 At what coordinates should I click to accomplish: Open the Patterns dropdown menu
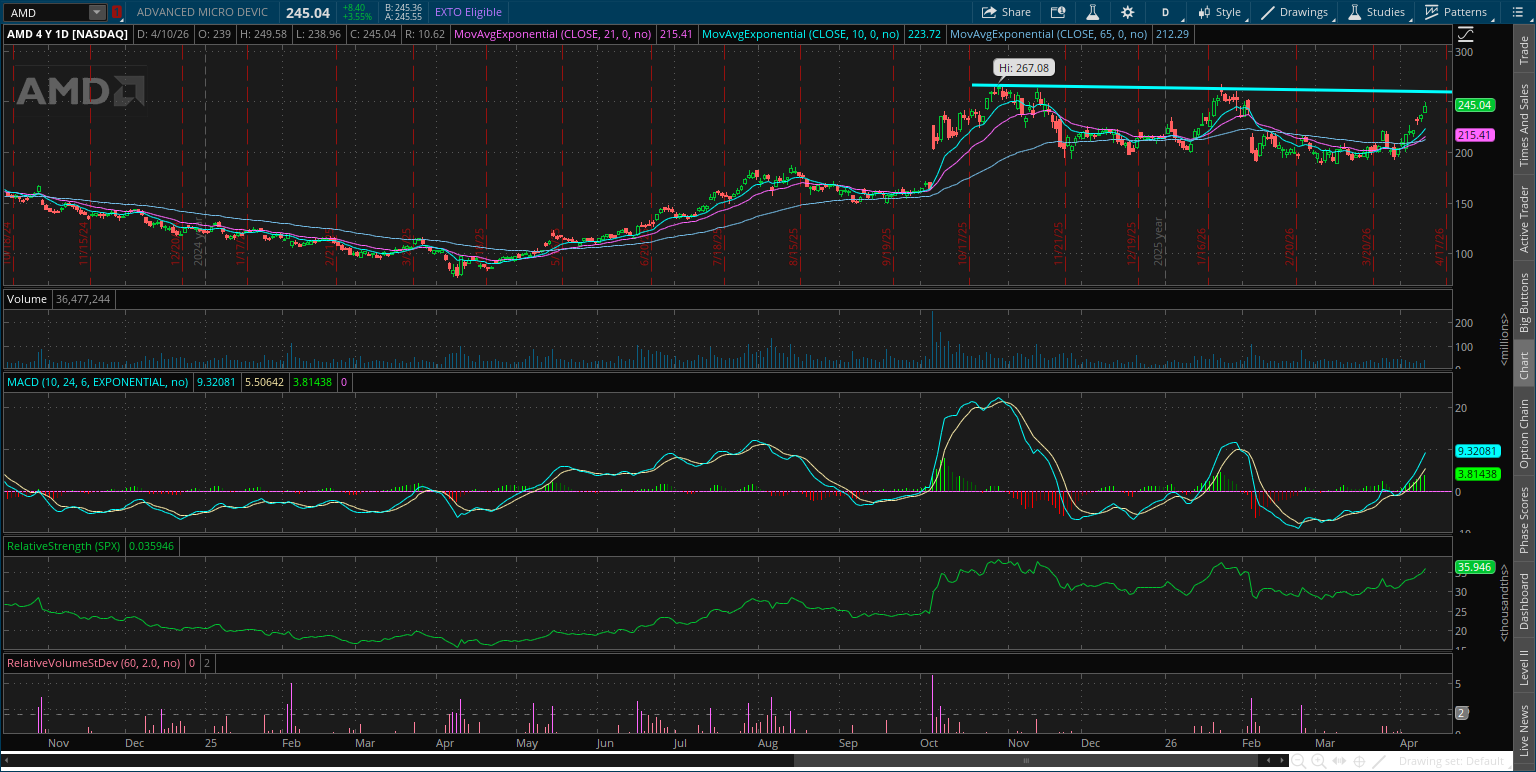pos(1456,12)
